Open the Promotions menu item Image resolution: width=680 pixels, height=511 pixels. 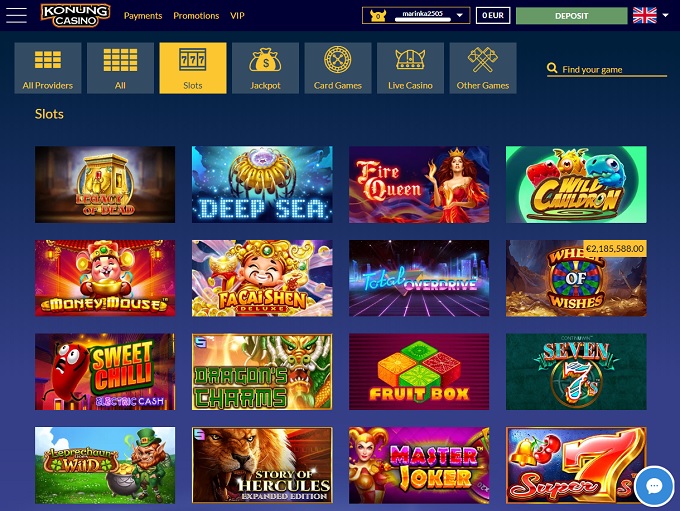[196, 16]
